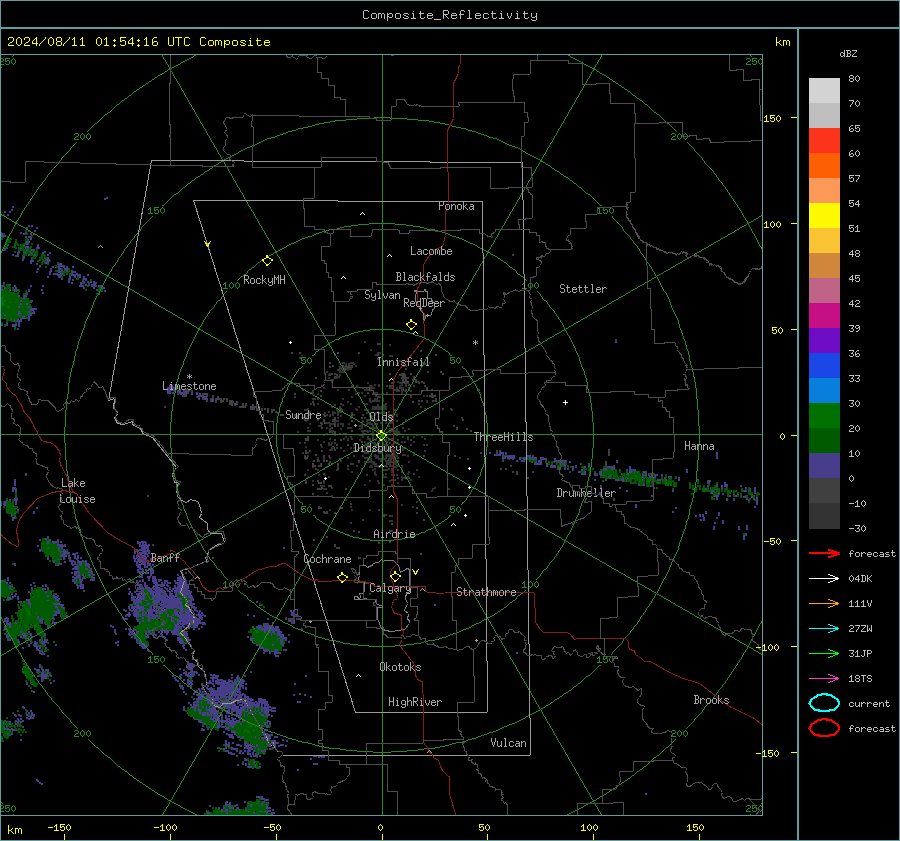Click the magenta 18TS arrow legend icon
The image size is (900, 841).
824,679
